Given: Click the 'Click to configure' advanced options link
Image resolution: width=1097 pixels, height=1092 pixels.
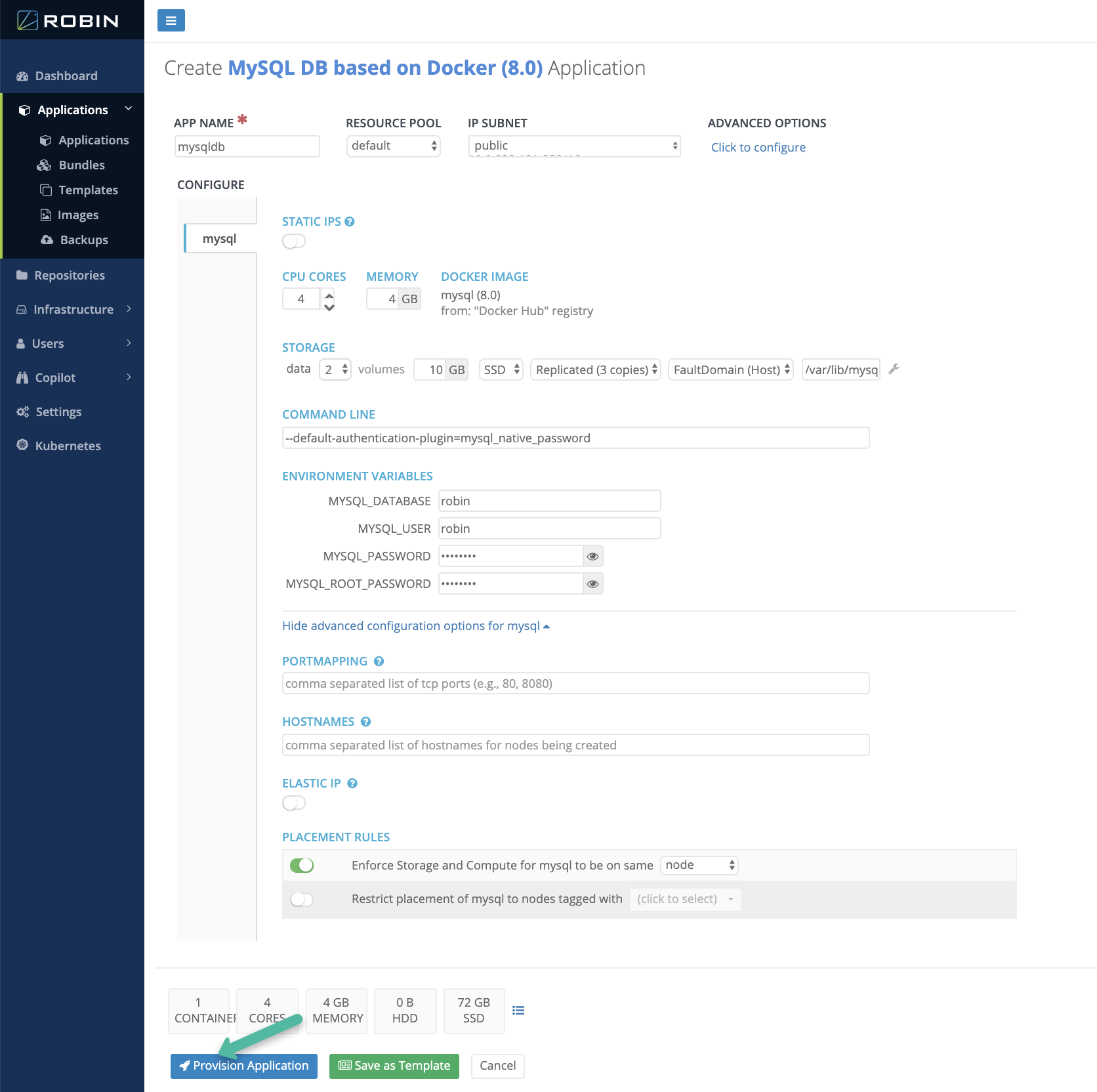Looking at the screenshot, I should tap(758, 148).
